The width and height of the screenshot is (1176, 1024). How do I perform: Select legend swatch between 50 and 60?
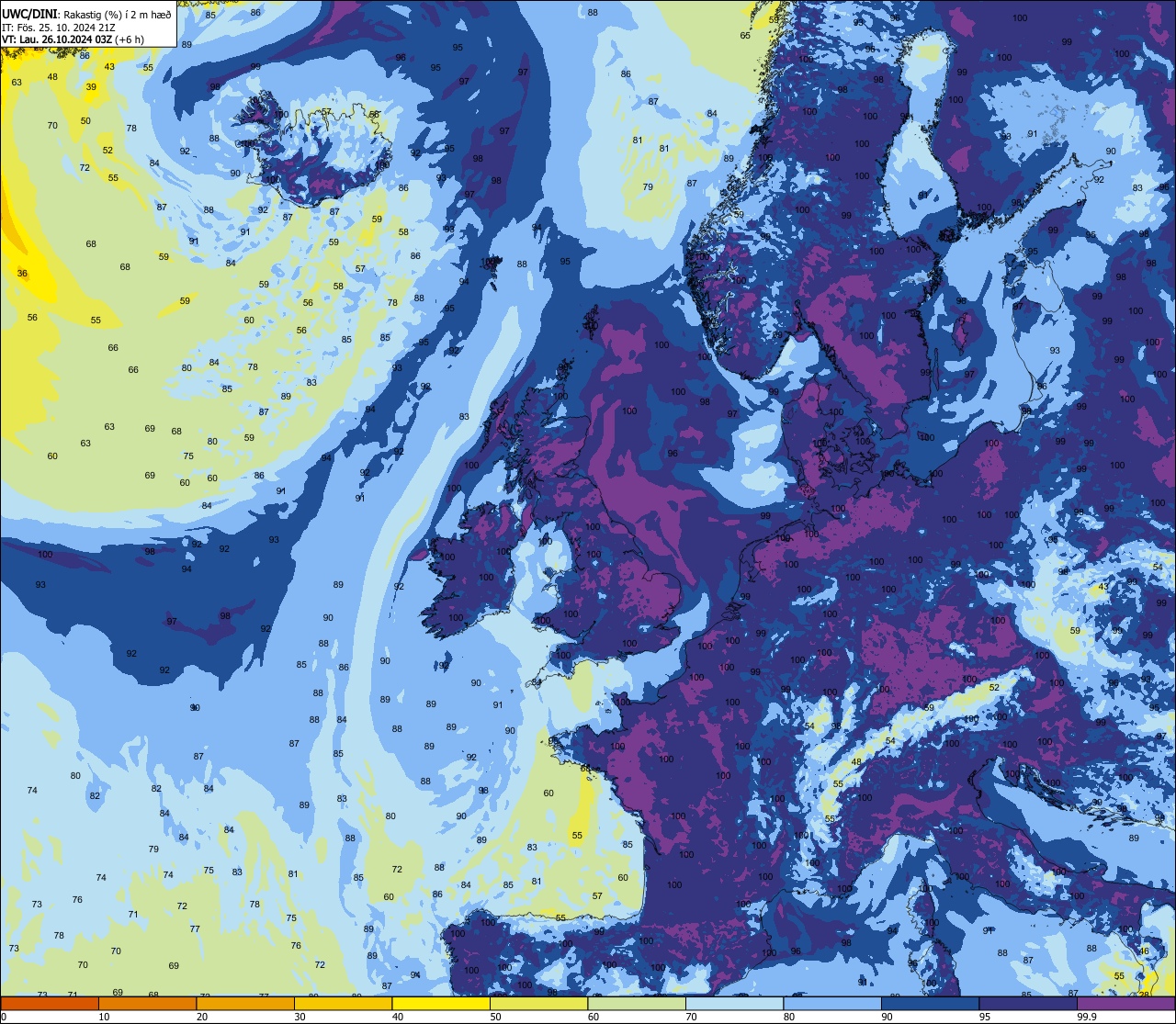pyautogui.click(x=538, y=1003)
